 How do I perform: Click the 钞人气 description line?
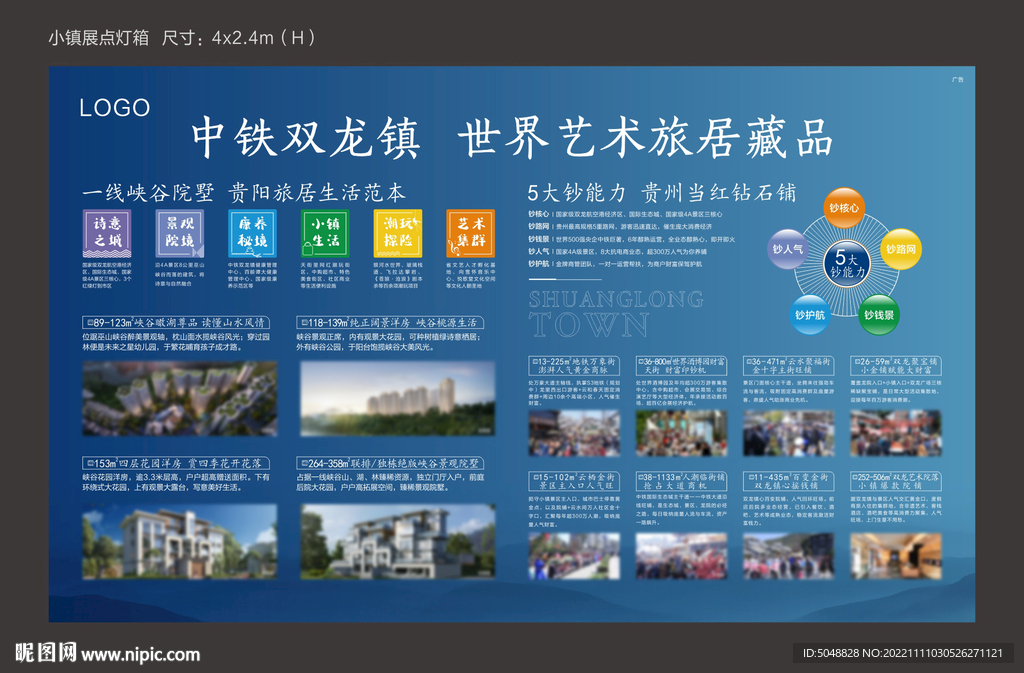pyautogui.click(x=617, y=251)
